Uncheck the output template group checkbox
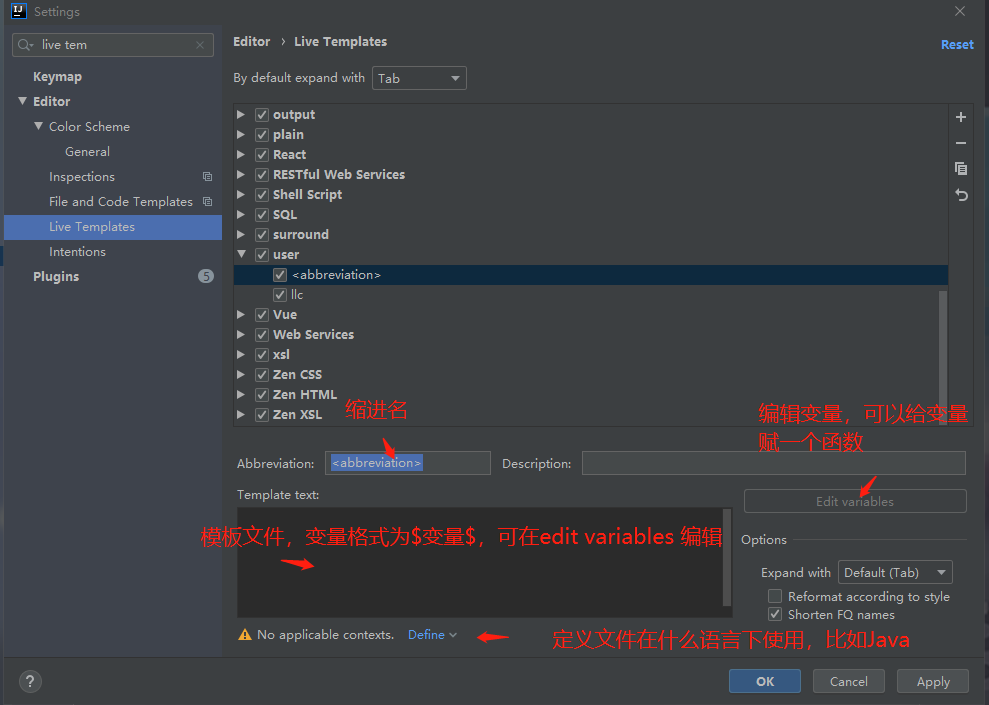The width and height of the screenshot is (989, 705). coord(262,115)
